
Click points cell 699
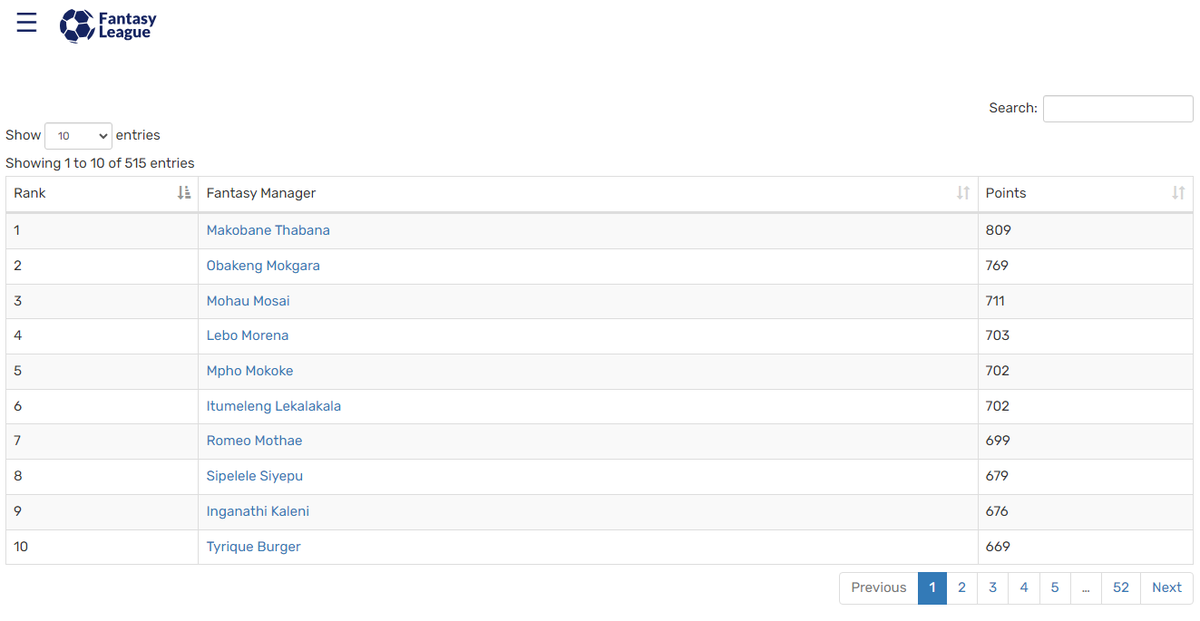coord(1085,441)
